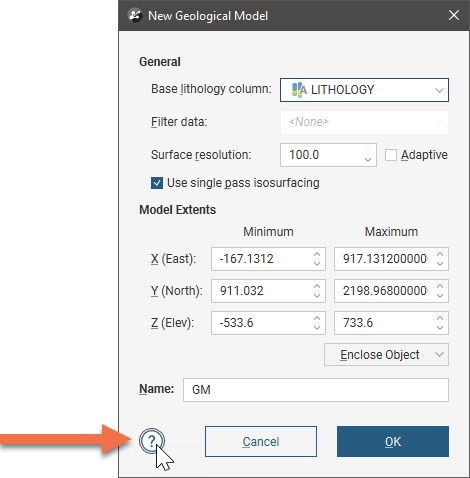Open the Filter data dropdown
The width and height of the screenshot is (470, 478).
tap(364, 122)
